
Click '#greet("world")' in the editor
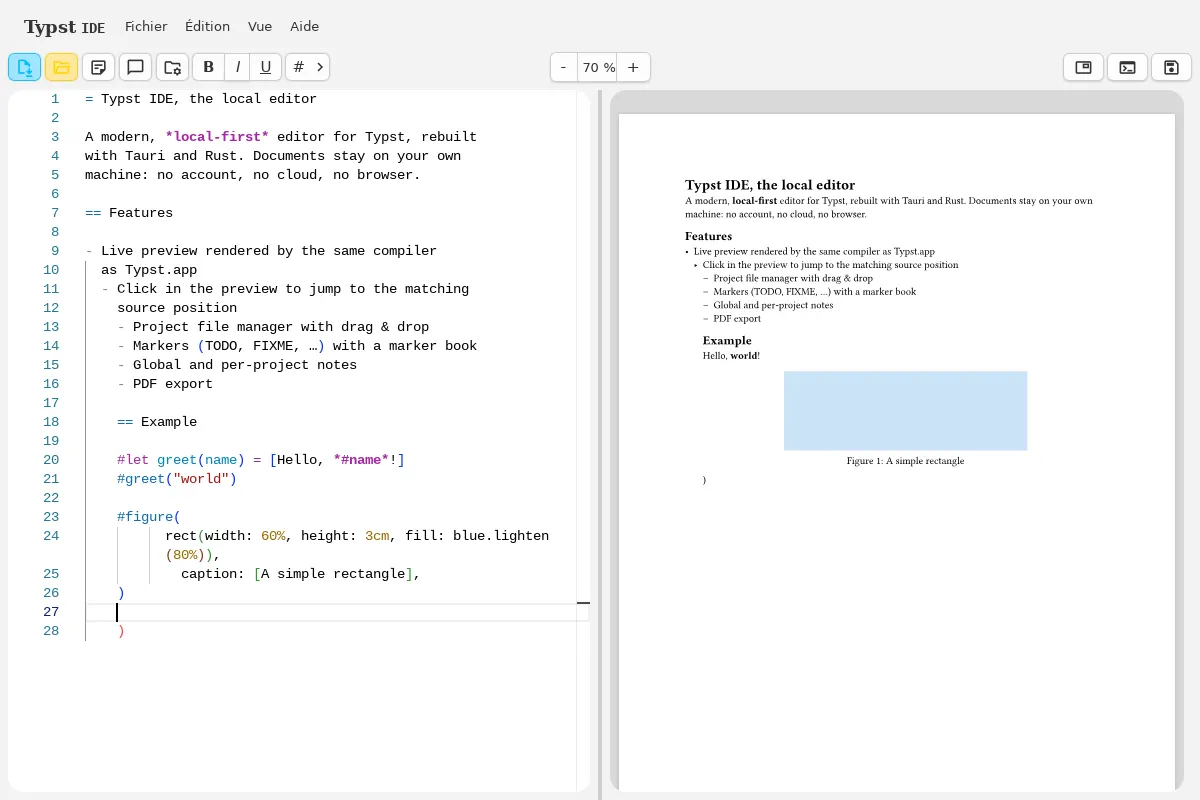[x=177, y=479]
